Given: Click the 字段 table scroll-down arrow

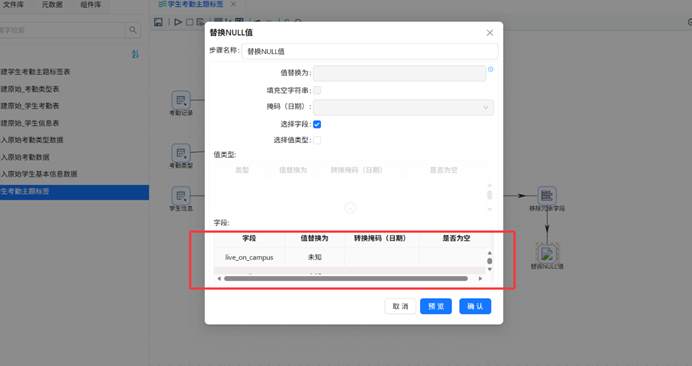Looking at the screenshot, I should 489,269.
